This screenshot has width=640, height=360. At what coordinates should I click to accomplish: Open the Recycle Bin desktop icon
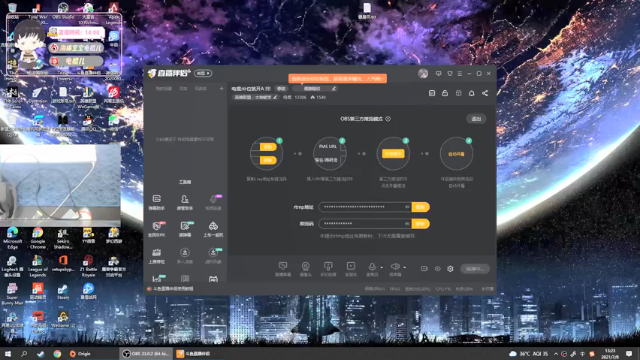pos(13,11)
